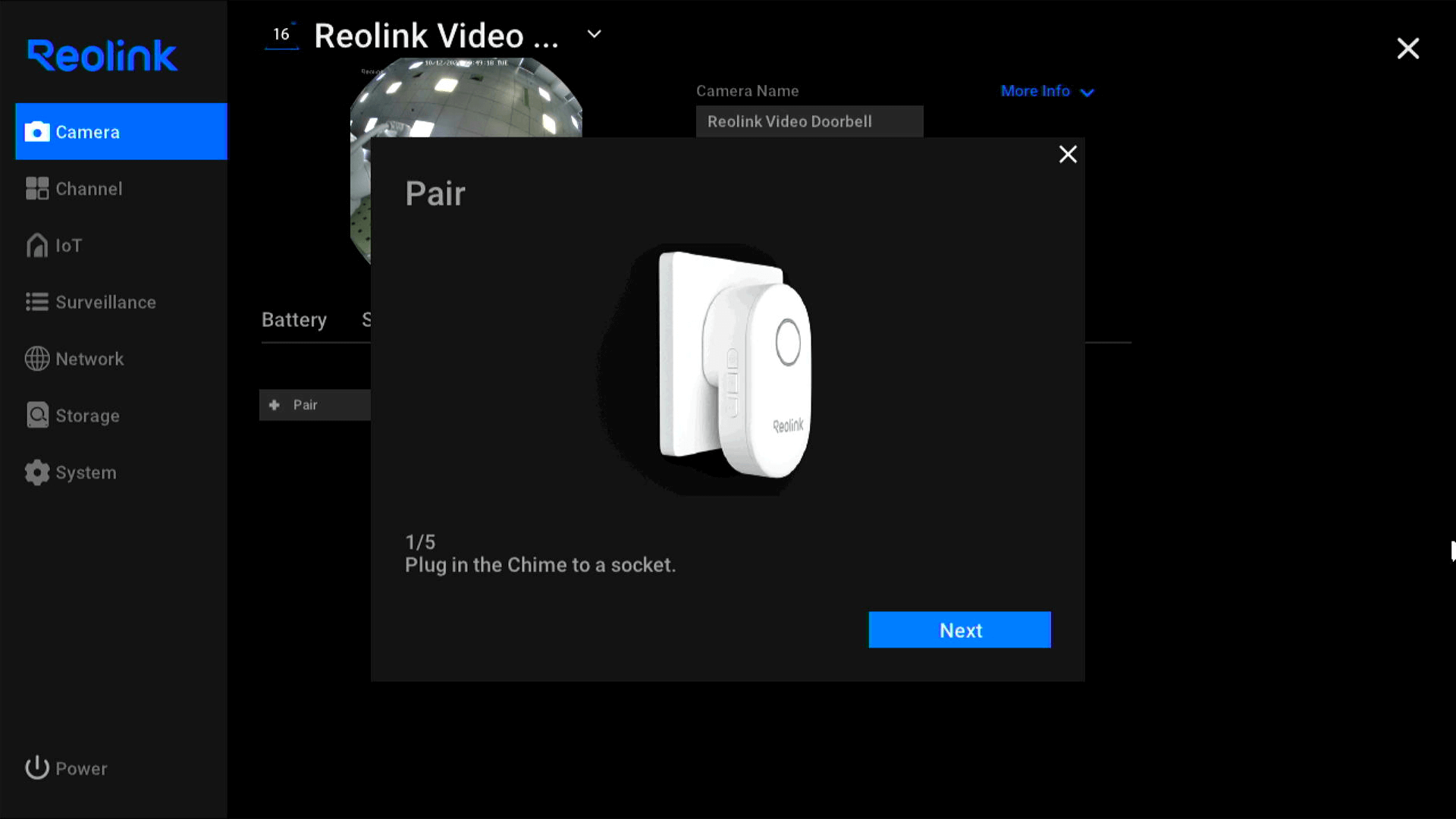Image resolution: width=1456 pixels, height=819 pixels.
Task: Click Next to proceed to step 2
Action: click(960, 629)
